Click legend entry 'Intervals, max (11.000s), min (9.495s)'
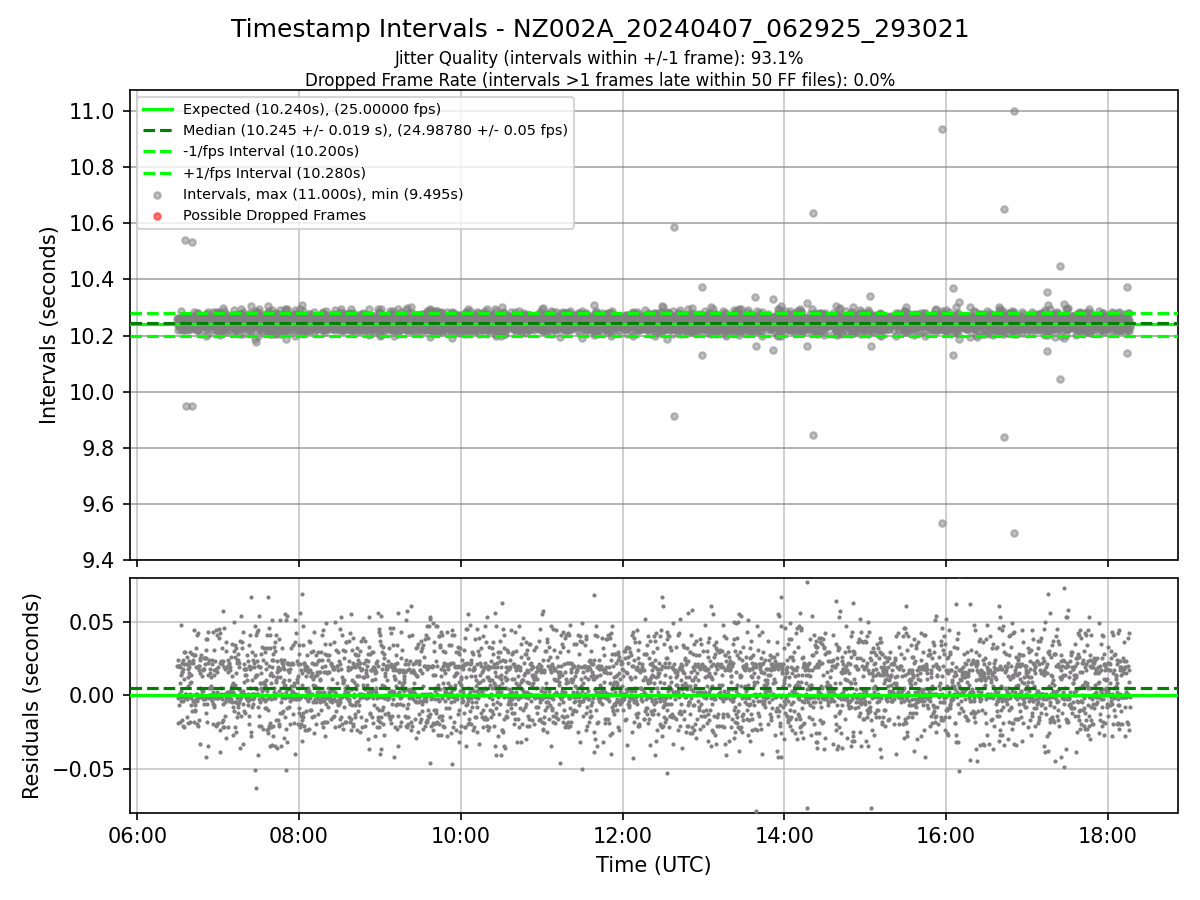This screenshot has width=1200, height=900. [323, 194]
